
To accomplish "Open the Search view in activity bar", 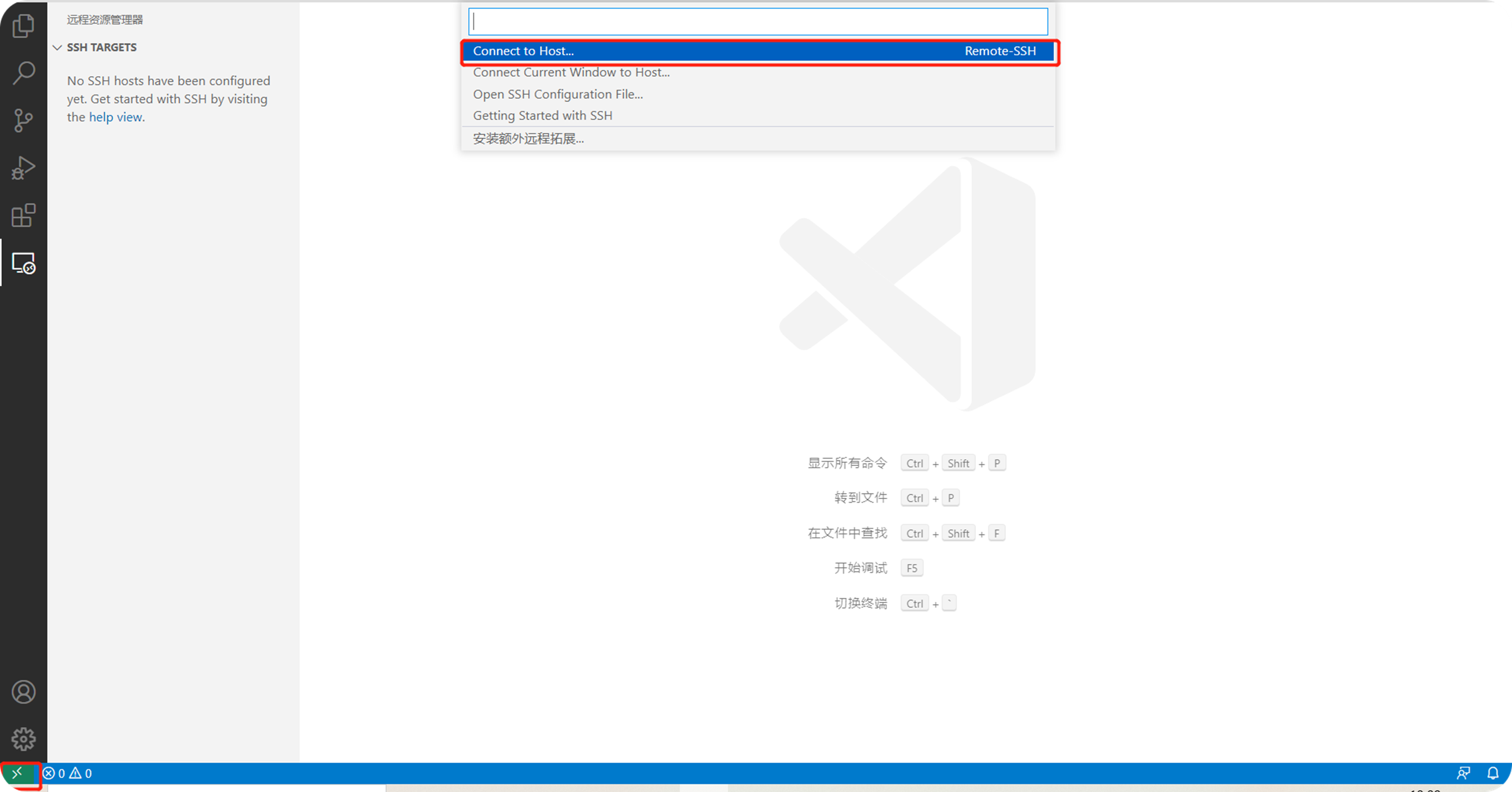I will [x=23, y=73].
